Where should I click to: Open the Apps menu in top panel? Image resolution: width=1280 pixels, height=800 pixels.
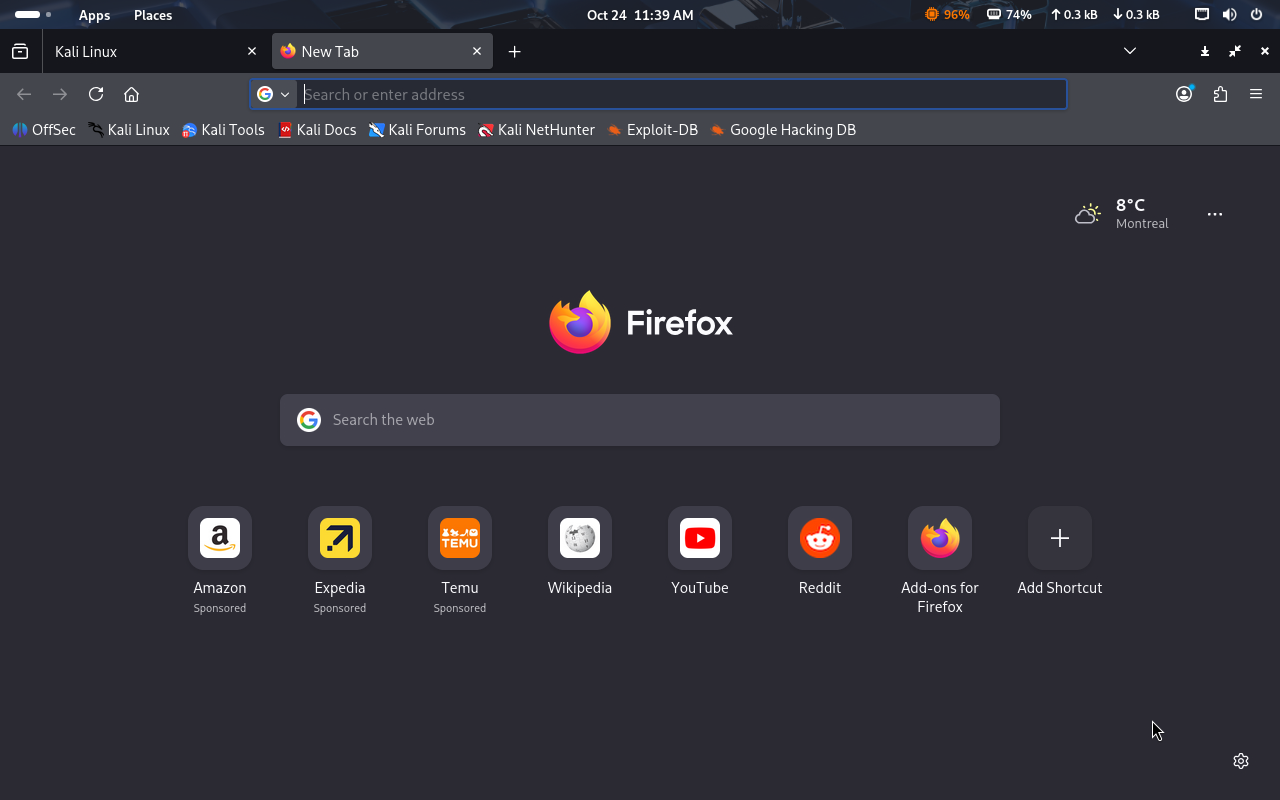click(95, 15)
